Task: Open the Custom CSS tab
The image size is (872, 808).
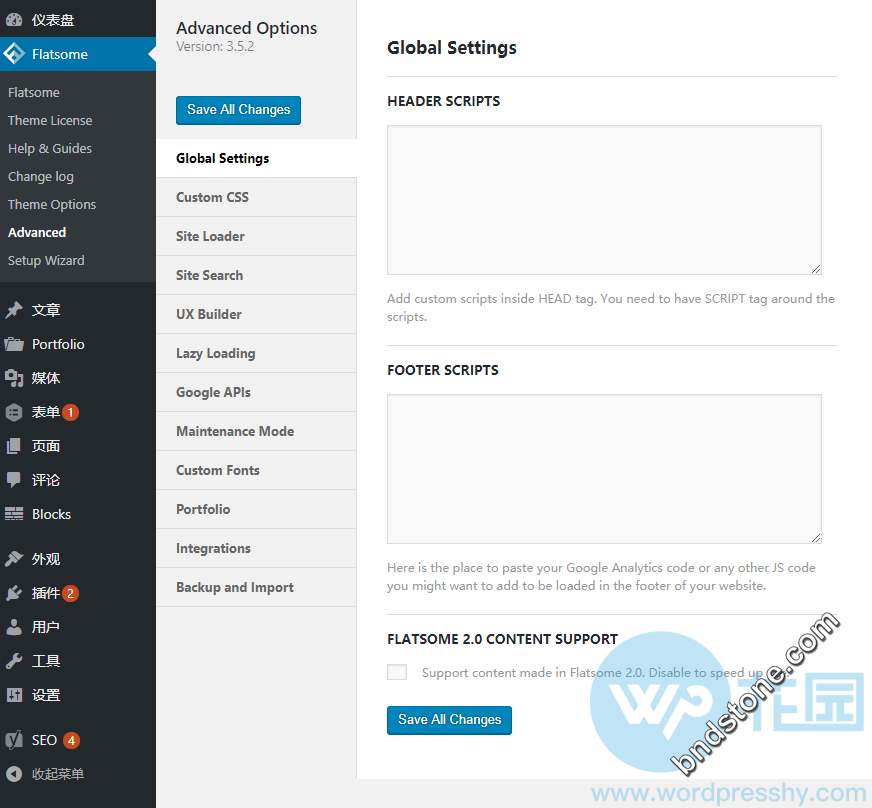Action: pos(256,197)
